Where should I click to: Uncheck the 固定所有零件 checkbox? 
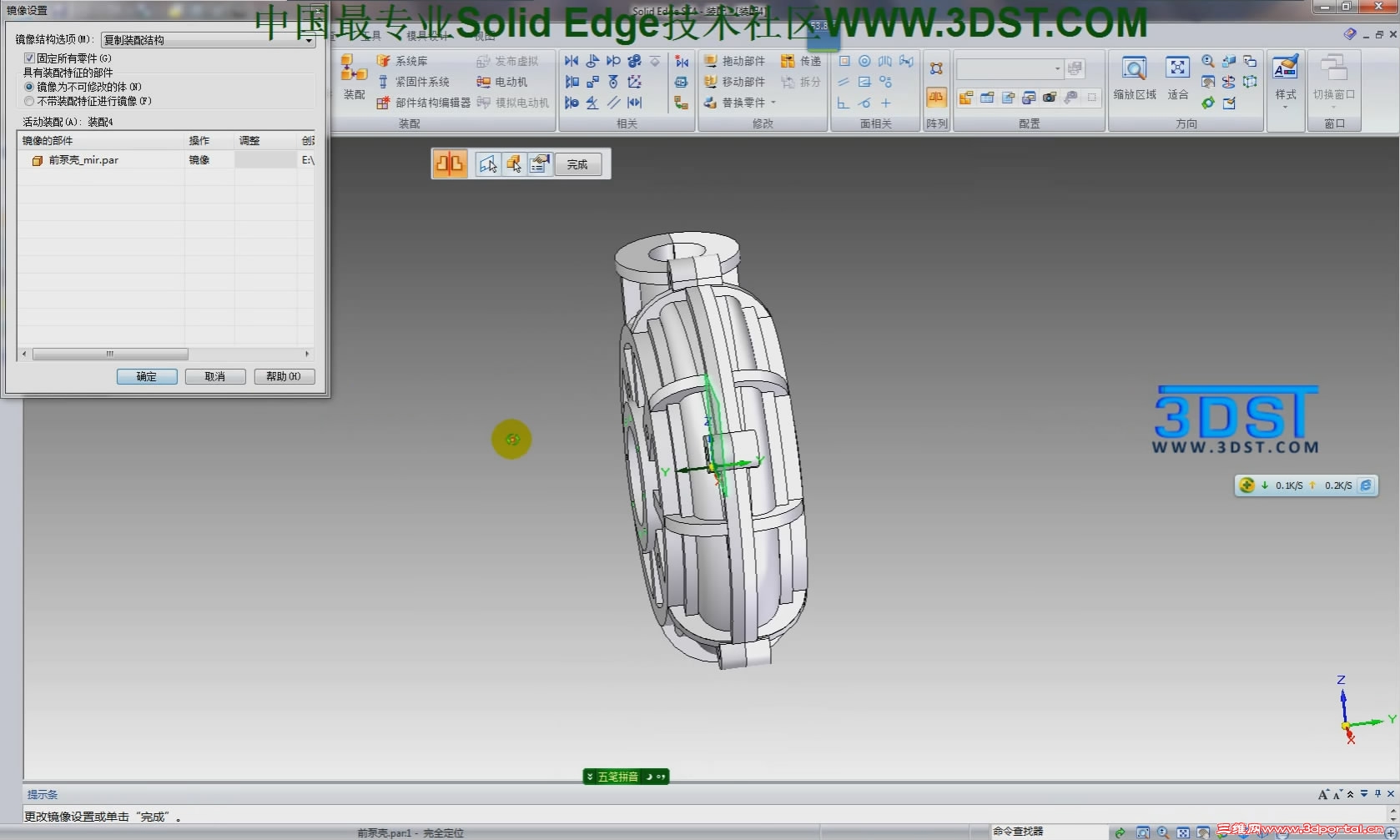(30, 58)
